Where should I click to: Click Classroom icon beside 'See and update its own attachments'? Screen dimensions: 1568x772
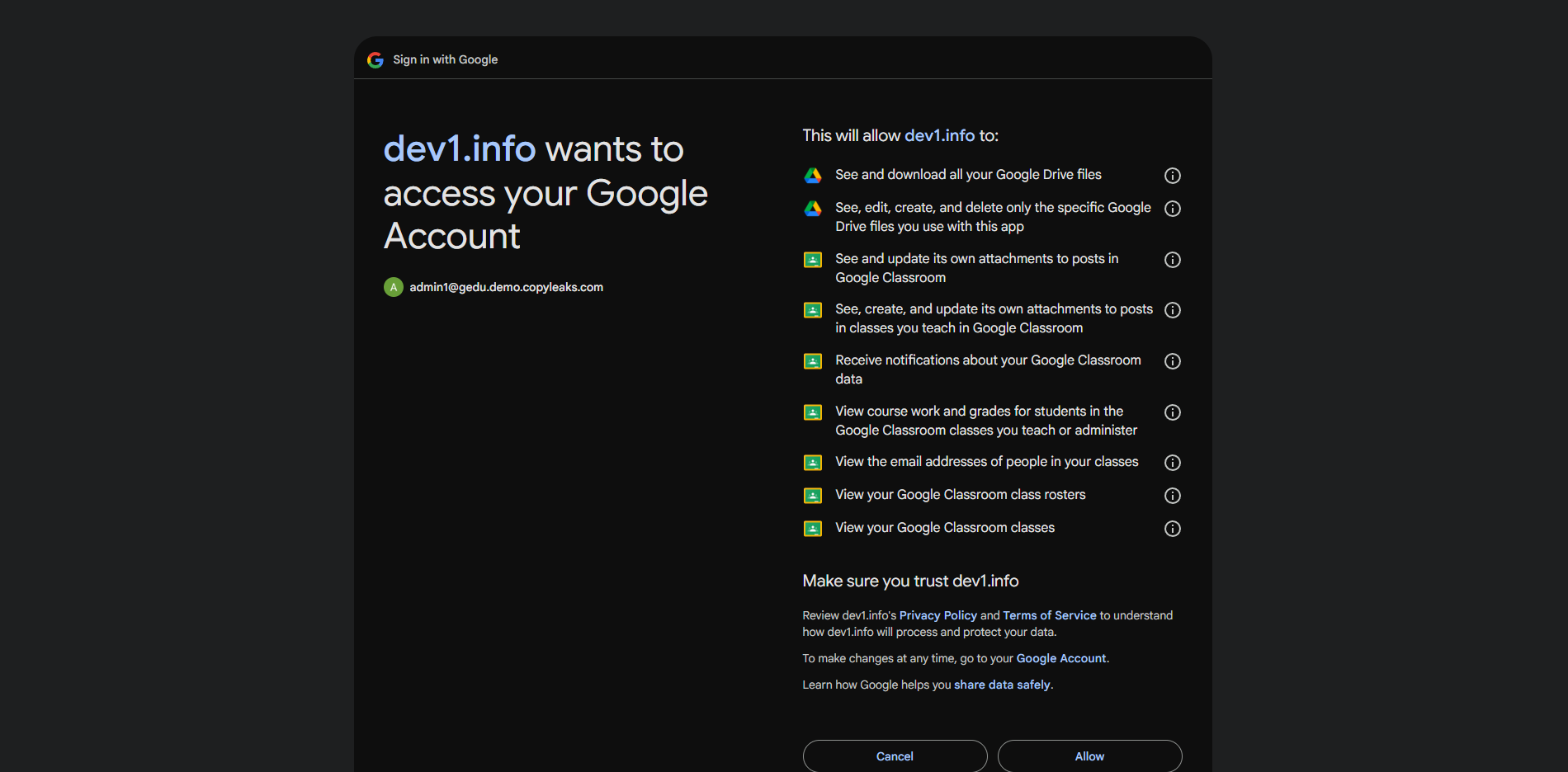click(x=813, y=260)
